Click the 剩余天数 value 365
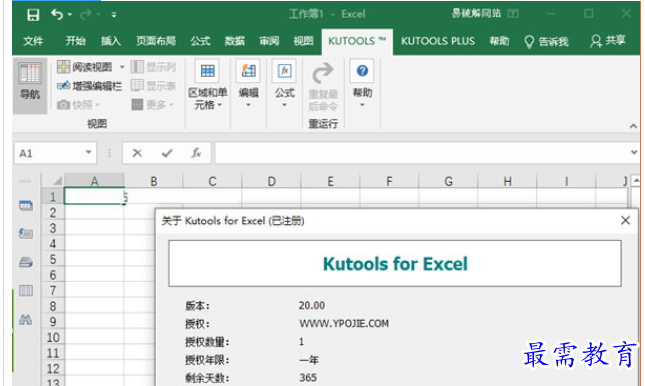Viewport: 645px width, 386px height. tap(308, 377)
